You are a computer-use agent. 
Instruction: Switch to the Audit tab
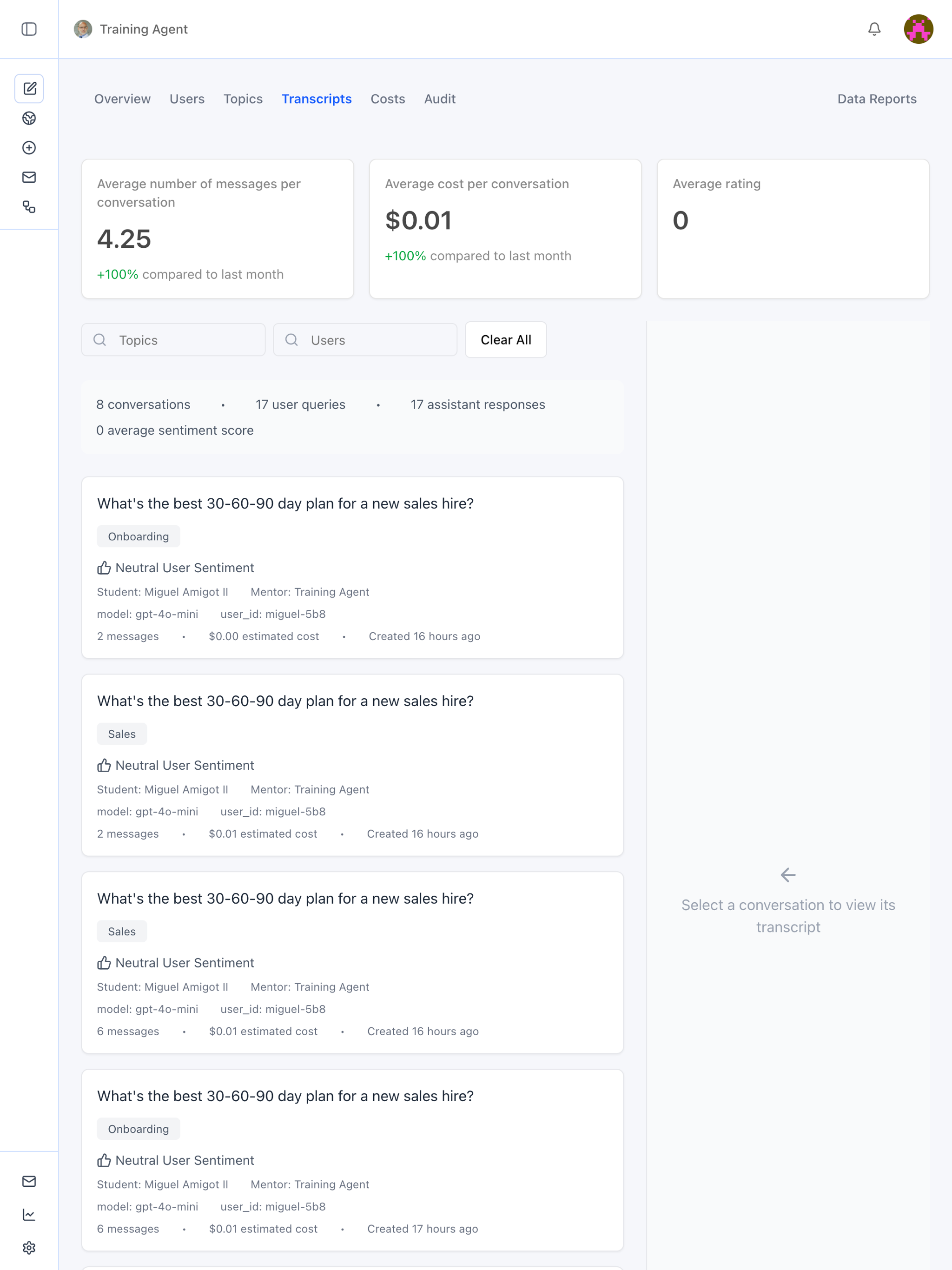point(440,99)
